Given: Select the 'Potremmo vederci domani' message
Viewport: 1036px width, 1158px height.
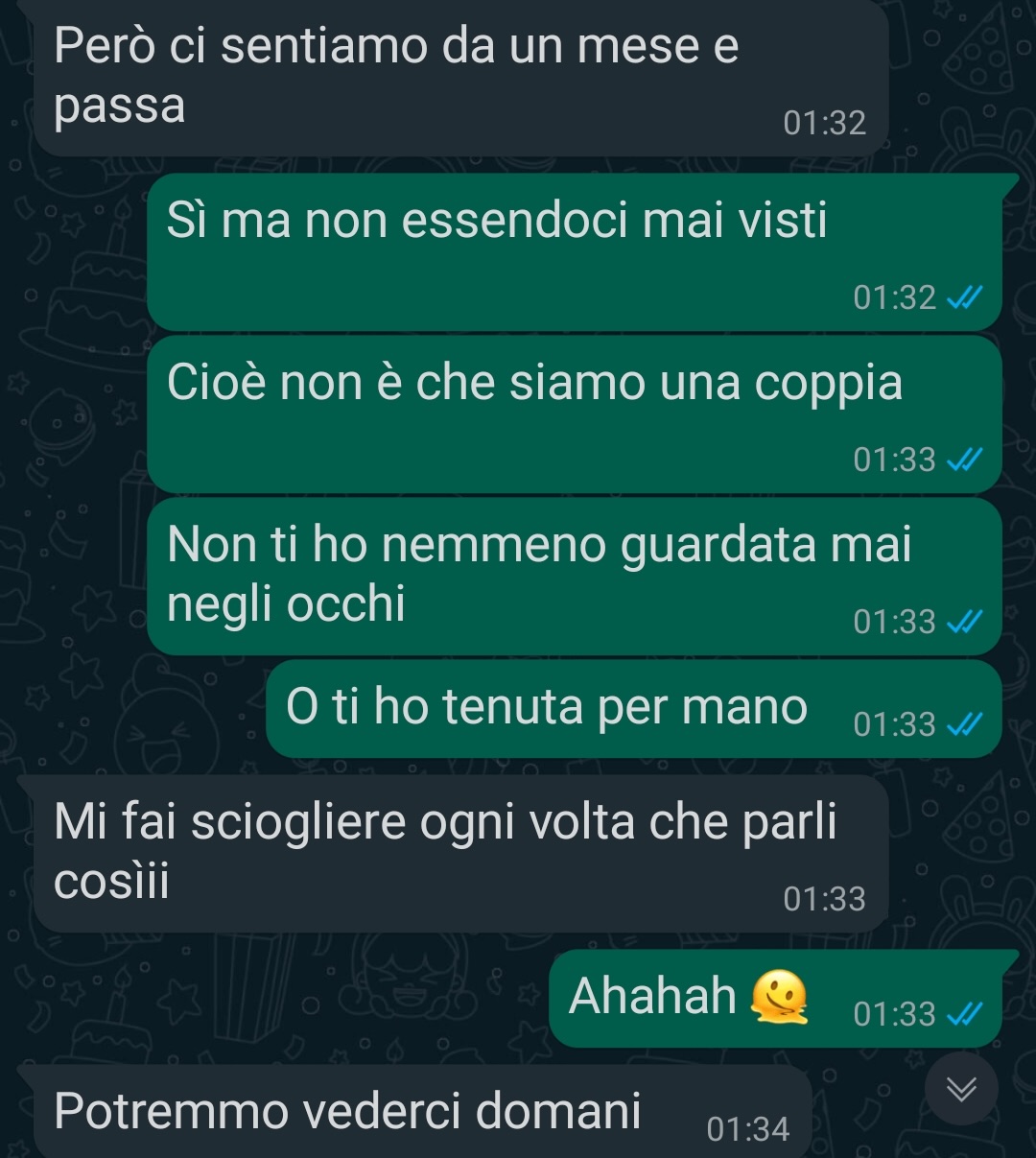Looking at the screenshot, I should pyautogui.click(x=422, y=1113).
